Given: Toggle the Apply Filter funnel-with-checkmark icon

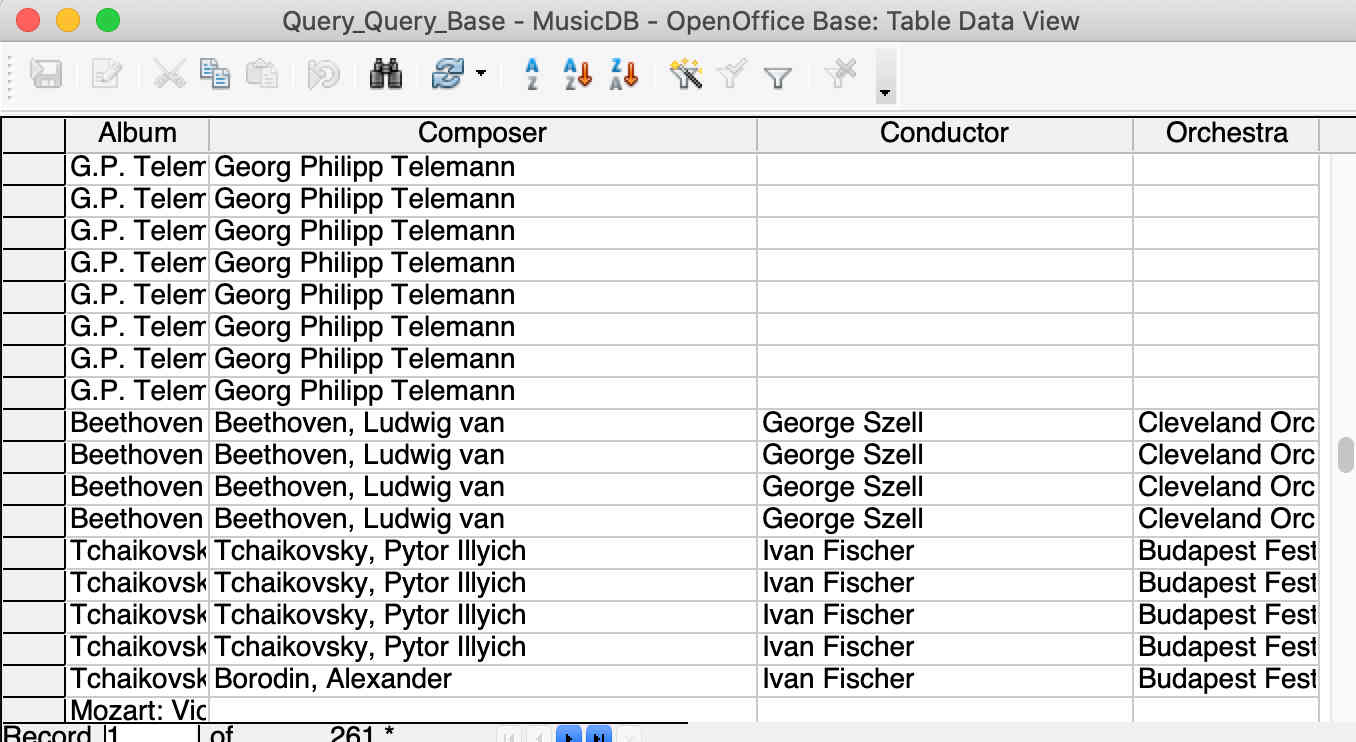Looking at the screenshot, I should click(732, 74).
